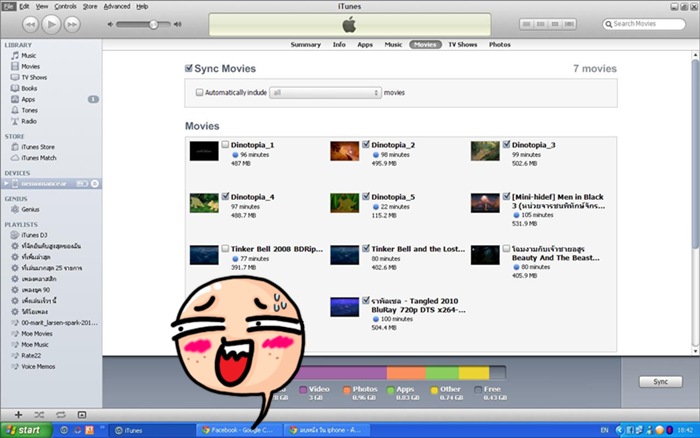Image resolution: width=700 pixels, height=438 pixels.
Task: Open Apps in the Library sidebar
Action: coord(28,99)
